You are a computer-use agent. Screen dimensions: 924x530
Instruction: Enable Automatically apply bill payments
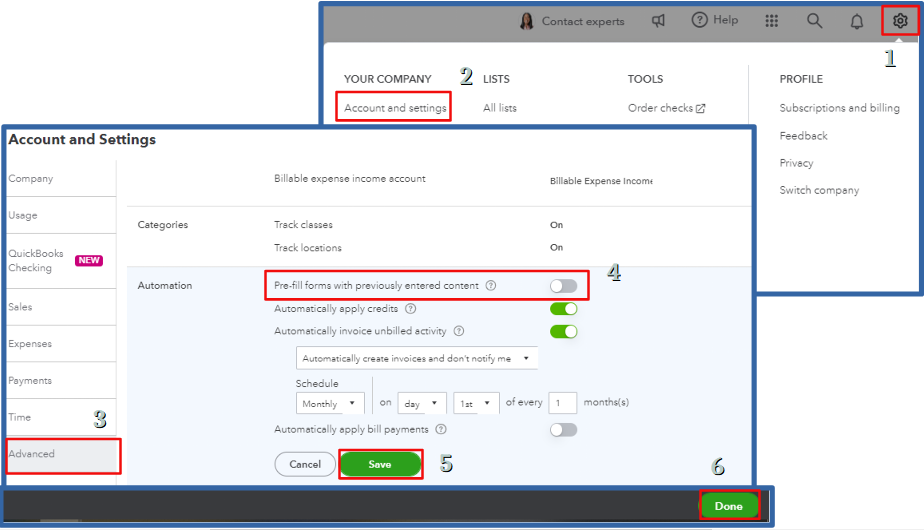563,430
